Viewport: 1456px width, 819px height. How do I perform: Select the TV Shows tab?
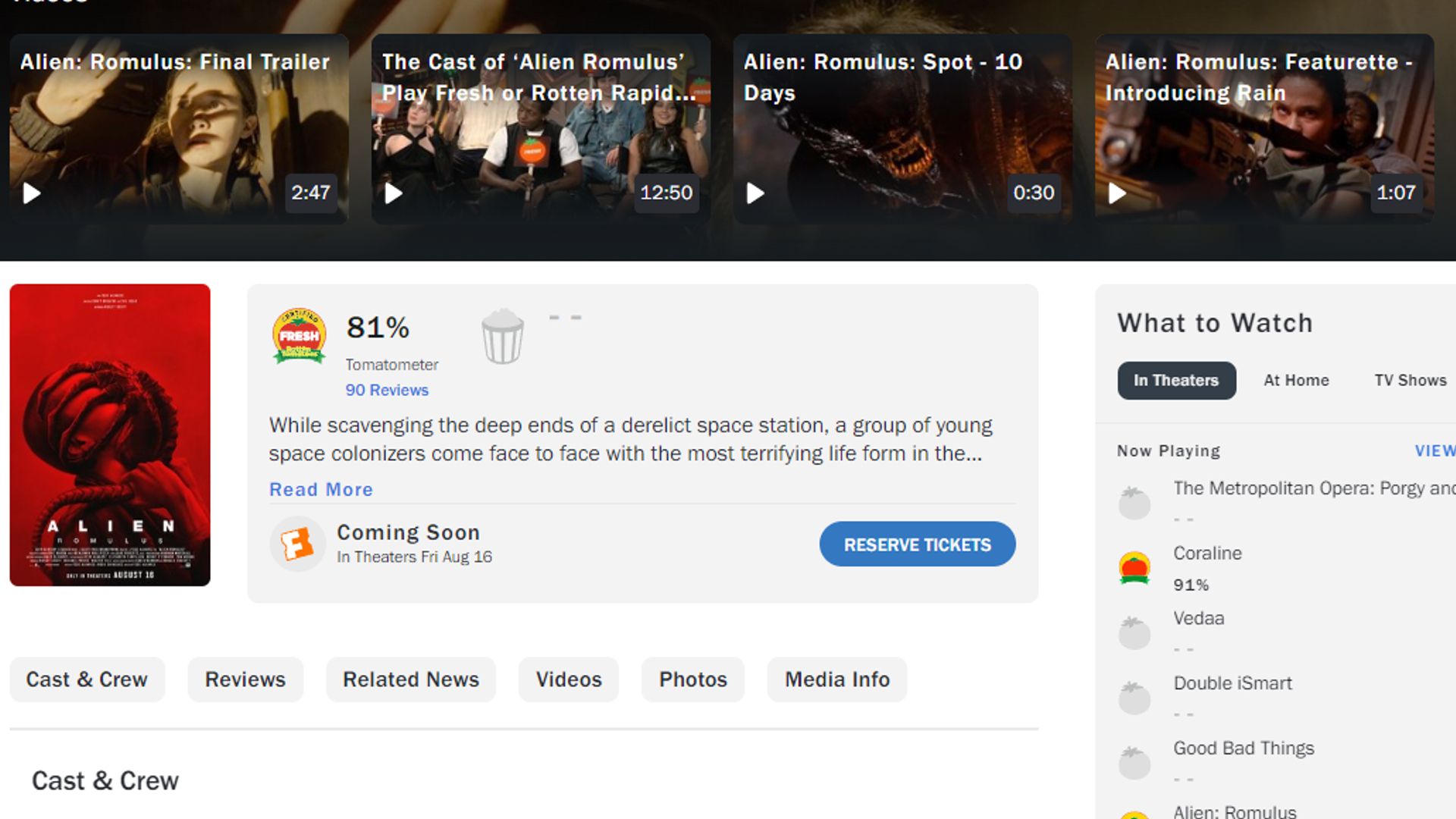pos(1411,380)
